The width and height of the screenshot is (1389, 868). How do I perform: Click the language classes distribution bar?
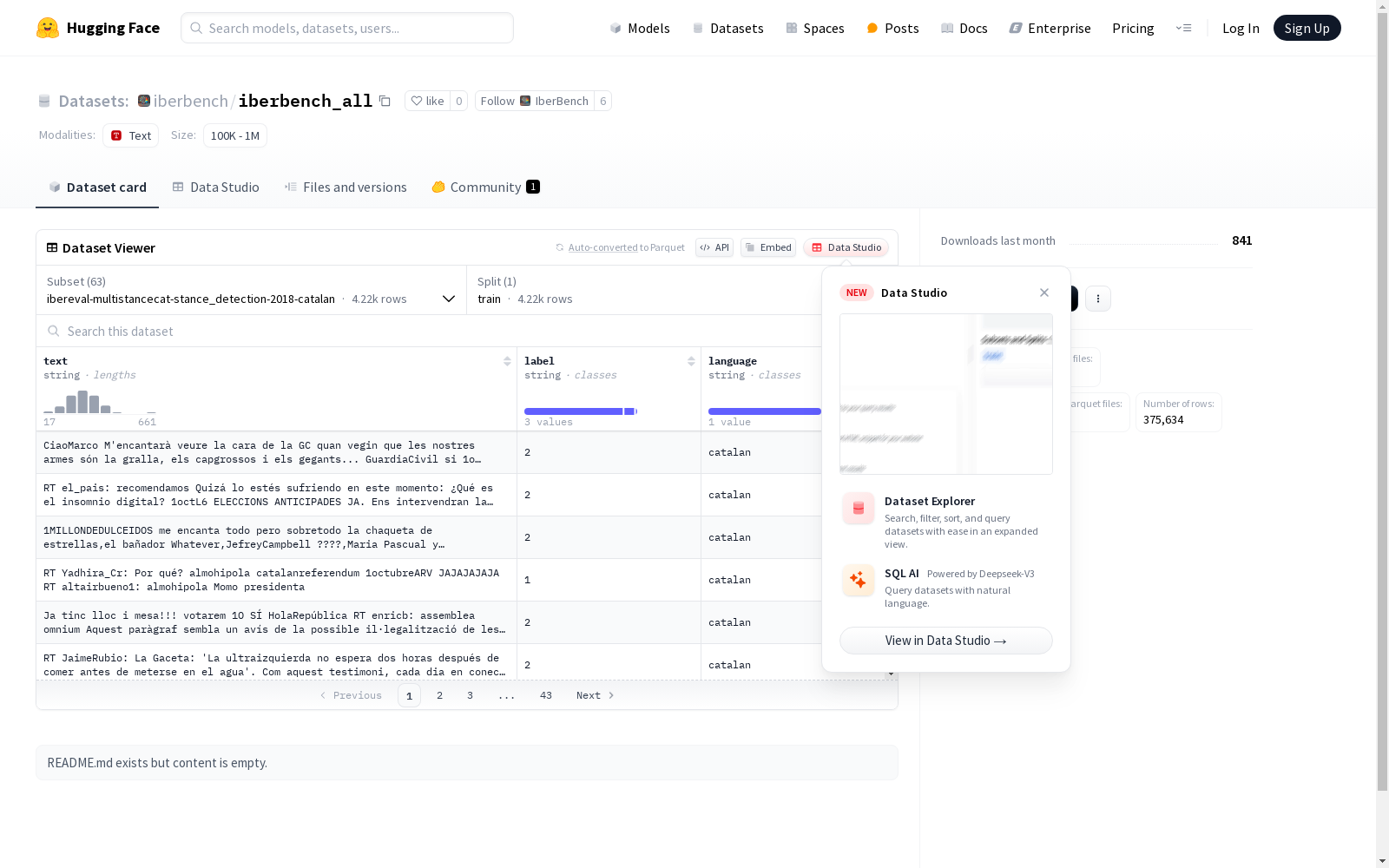[765, 411]
